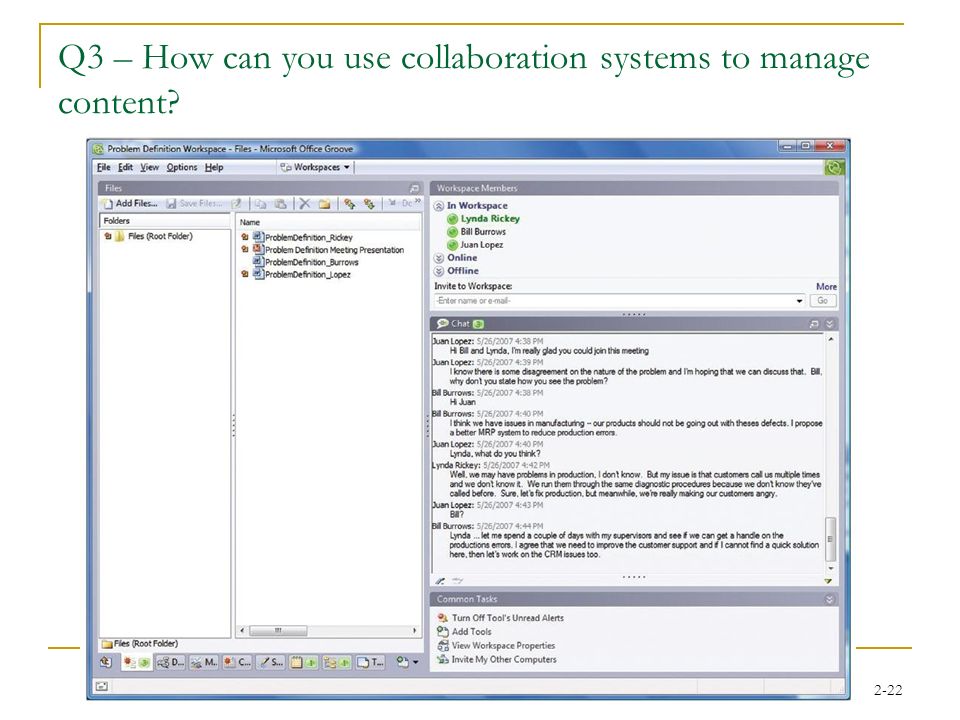Click the chat ink pen icon
Viewport: 960px width, 720px height.
point(440,580)
